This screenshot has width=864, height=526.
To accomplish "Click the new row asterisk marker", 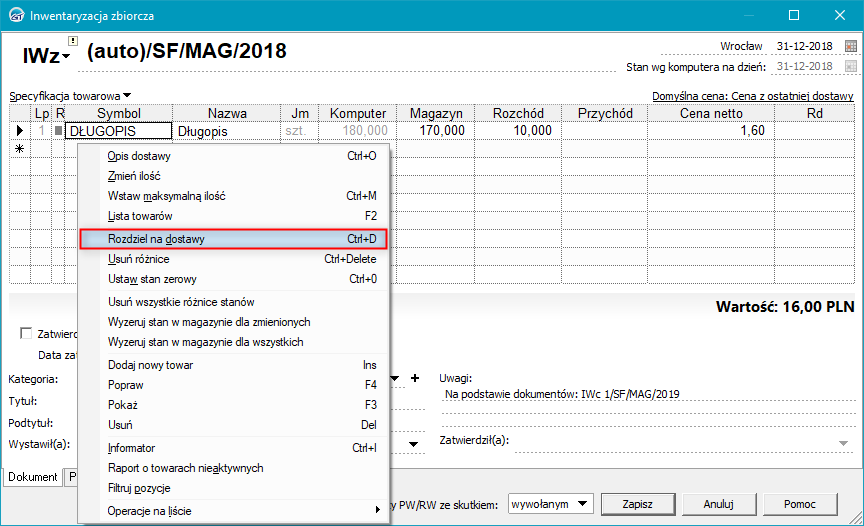I will tap(20, 149).
